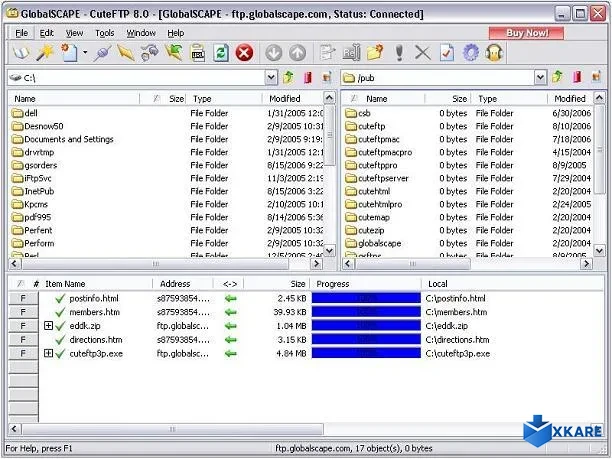
Task: Click the New document icon
Action: point(69,53)
